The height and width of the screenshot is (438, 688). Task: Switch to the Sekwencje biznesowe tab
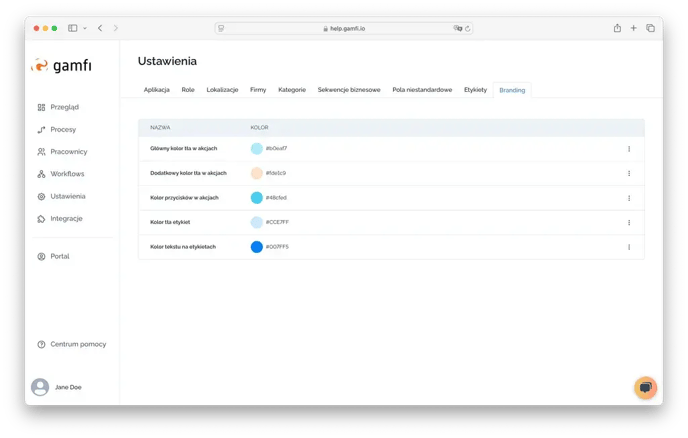pyautogui.click(x=349, y=90)
